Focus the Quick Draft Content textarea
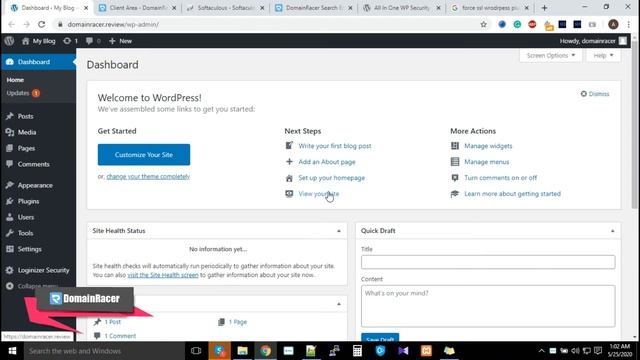 click(x=488, y=306)
